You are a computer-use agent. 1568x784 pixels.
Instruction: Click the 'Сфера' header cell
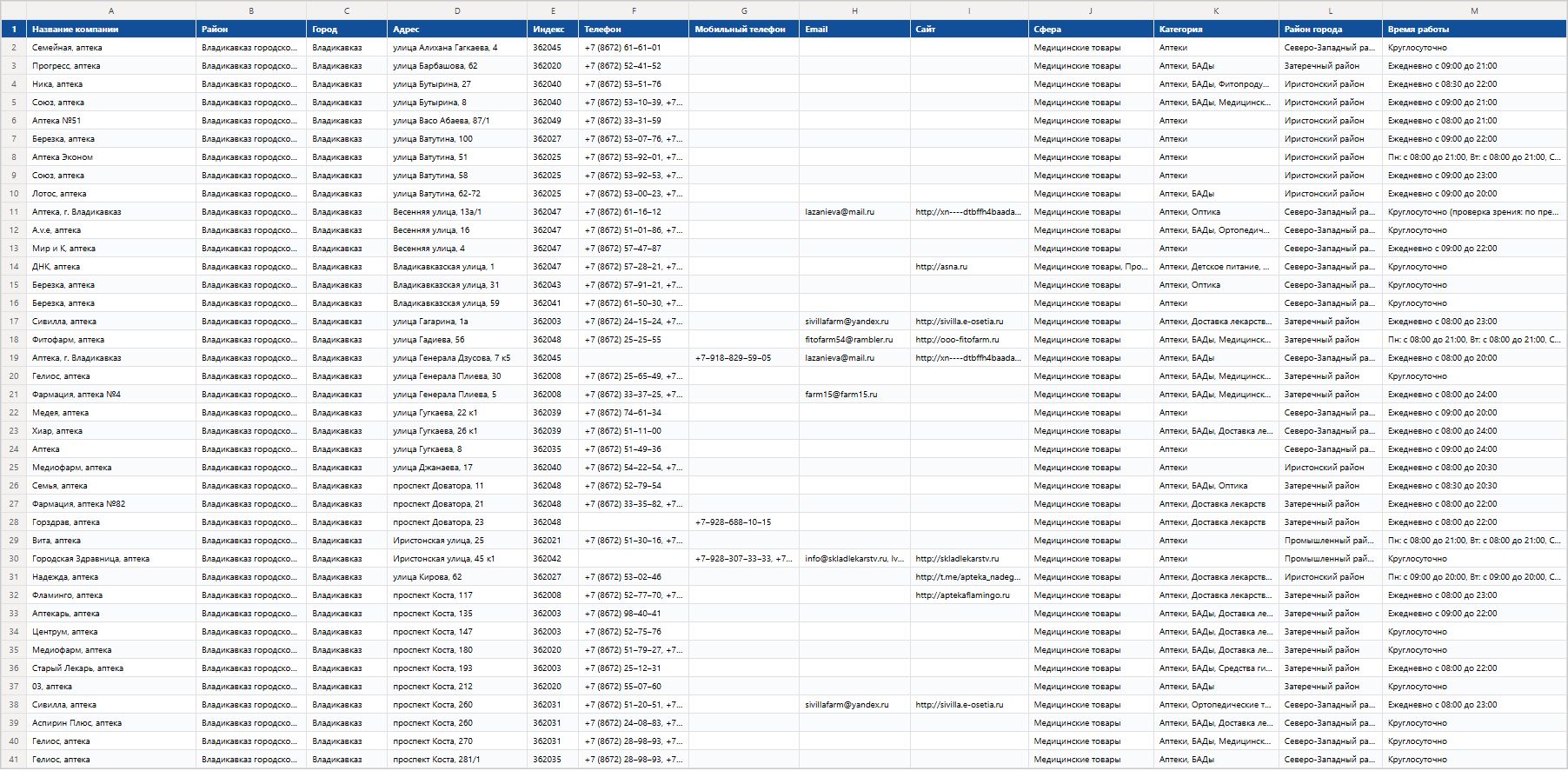click(1091, 29)
